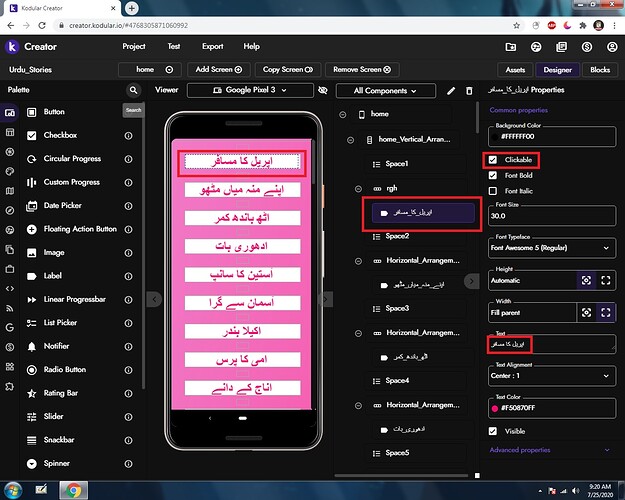Open the account profile icon in header
625x500 pixels.
coord(607,47)
